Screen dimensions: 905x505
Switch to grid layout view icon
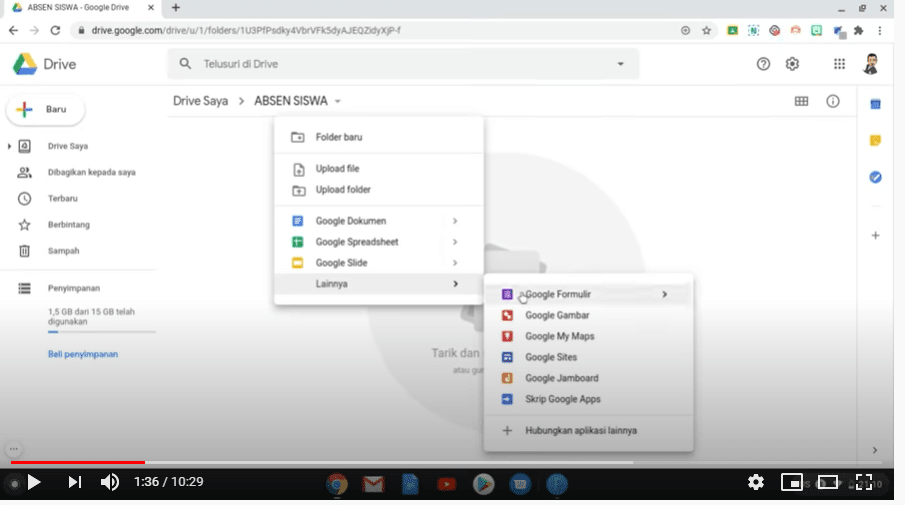pyautogui.click(x=801, y=101)
